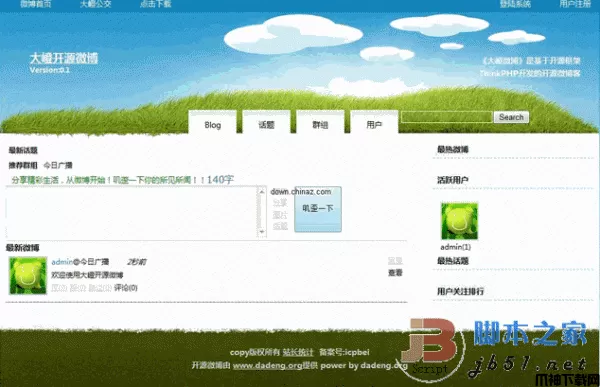The height and width of the screenshot is (387, 600).
Task: Select the 最热话题 sidebar heading
Action: coord(453,261)
